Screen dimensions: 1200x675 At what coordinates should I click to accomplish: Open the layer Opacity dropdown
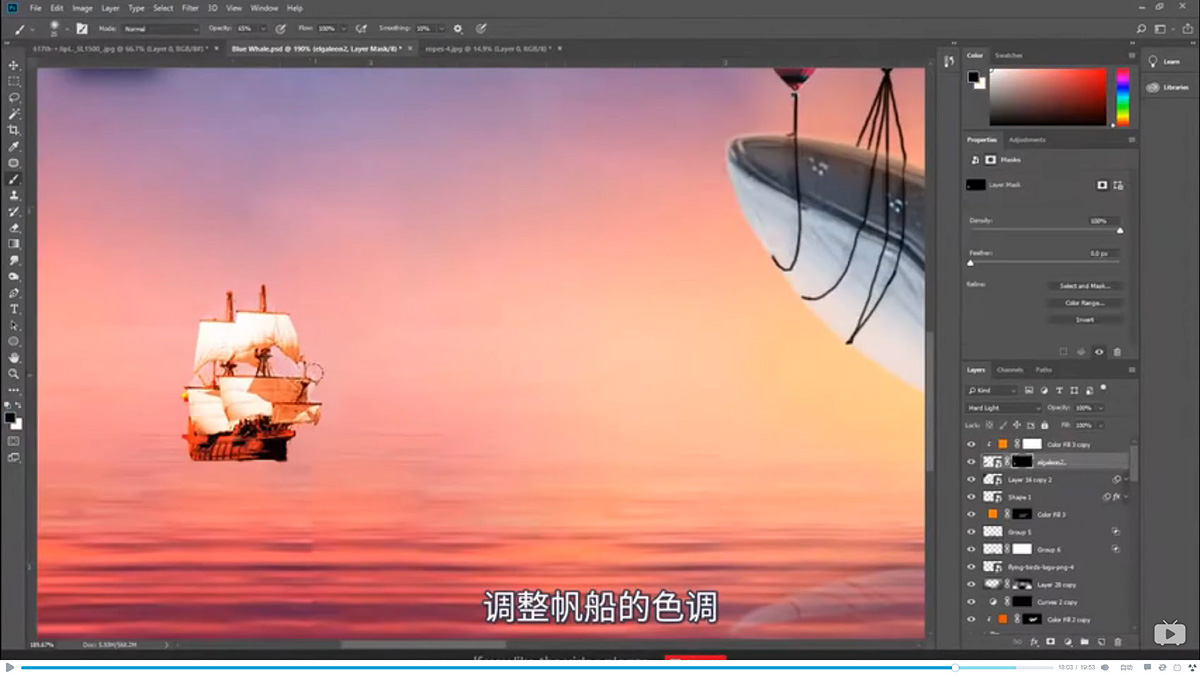(x=1102, y=407)
